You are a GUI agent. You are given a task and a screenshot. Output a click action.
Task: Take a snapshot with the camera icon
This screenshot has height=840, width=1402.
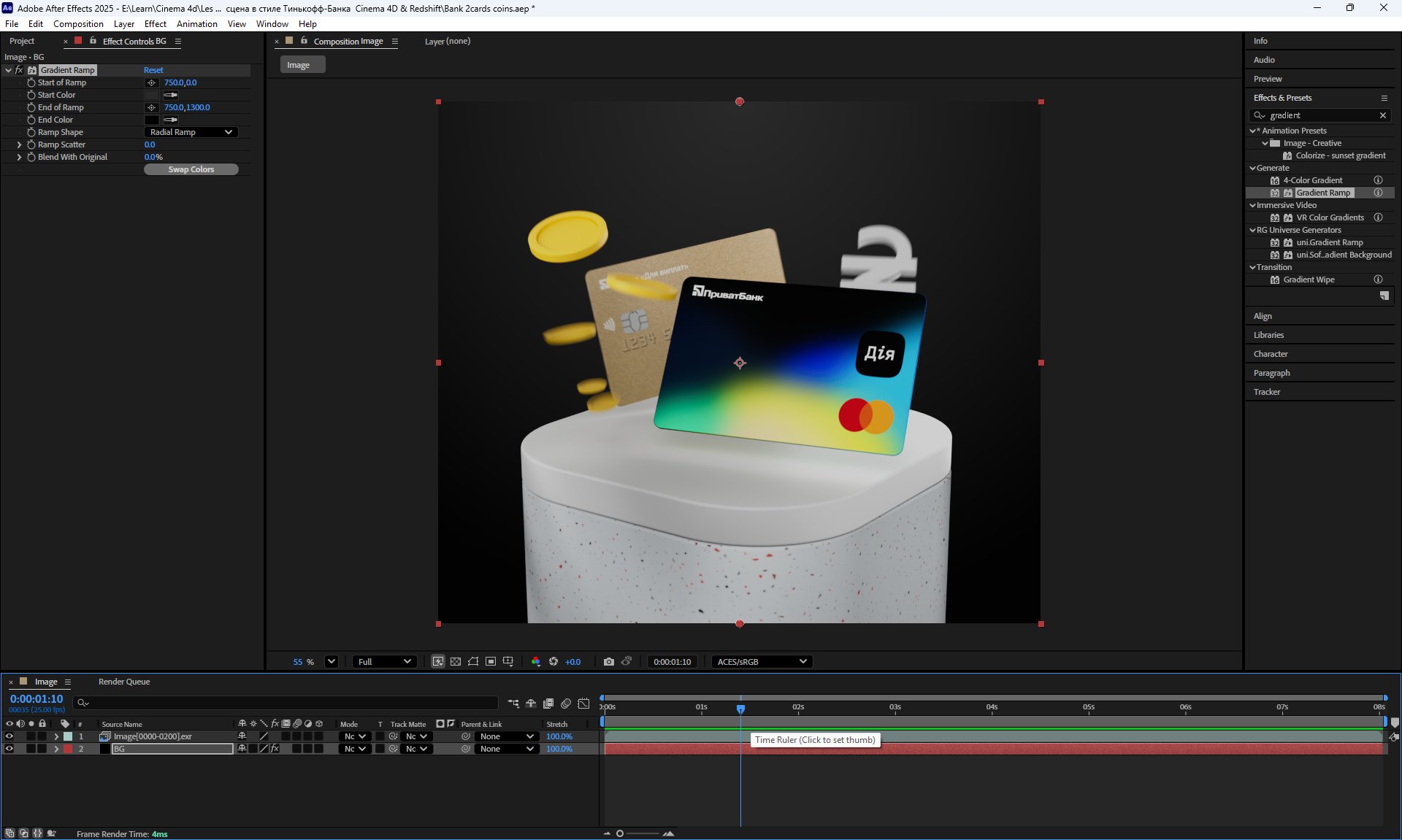point(608,662)
